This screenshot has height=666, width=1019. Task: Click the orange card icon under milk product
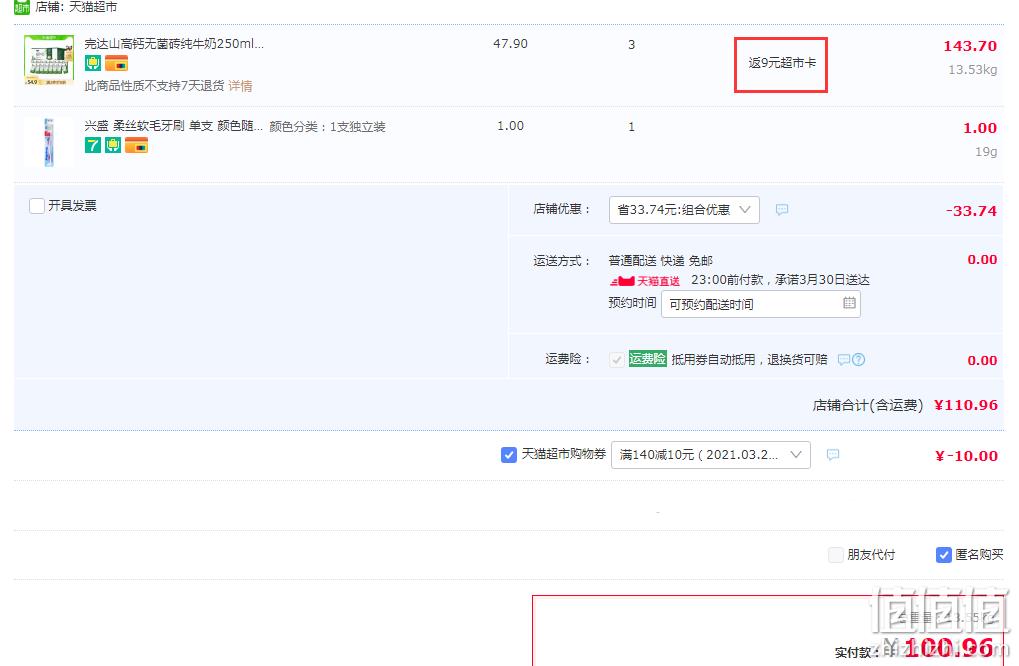(x=116, y=63)
